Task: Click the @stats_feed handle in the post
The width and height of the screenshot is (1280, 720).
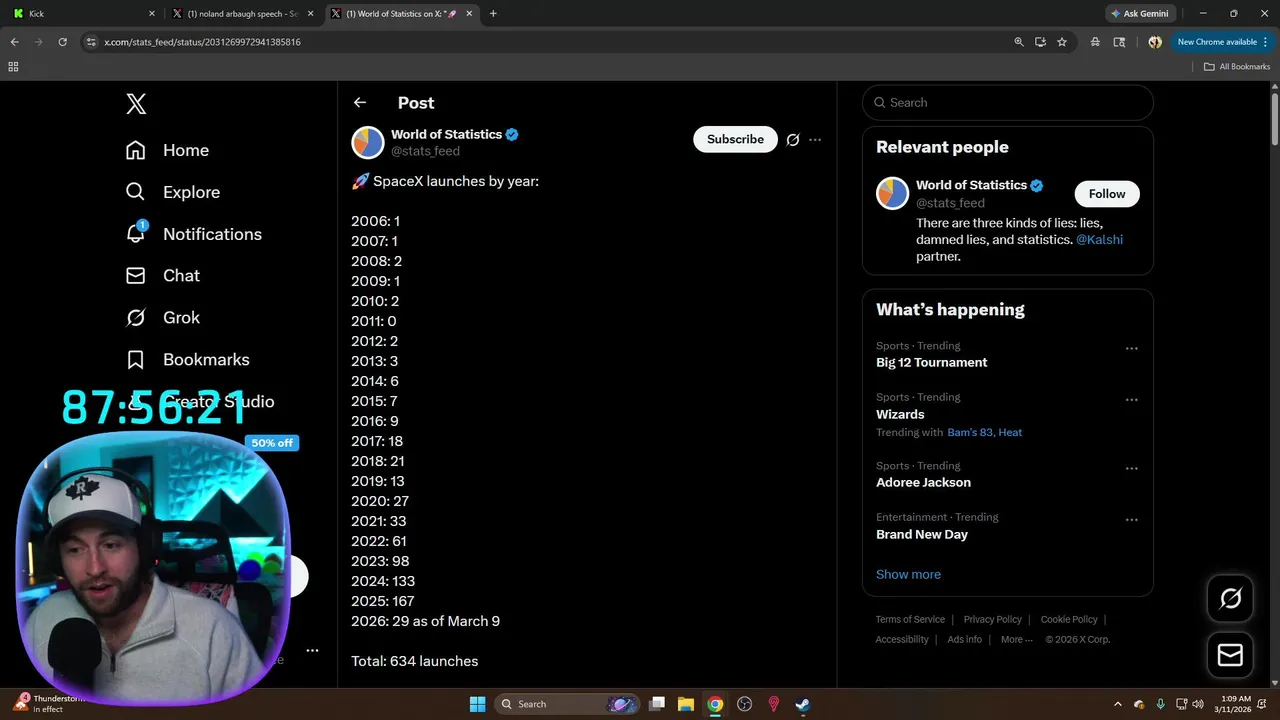Action: coord(425,151)
